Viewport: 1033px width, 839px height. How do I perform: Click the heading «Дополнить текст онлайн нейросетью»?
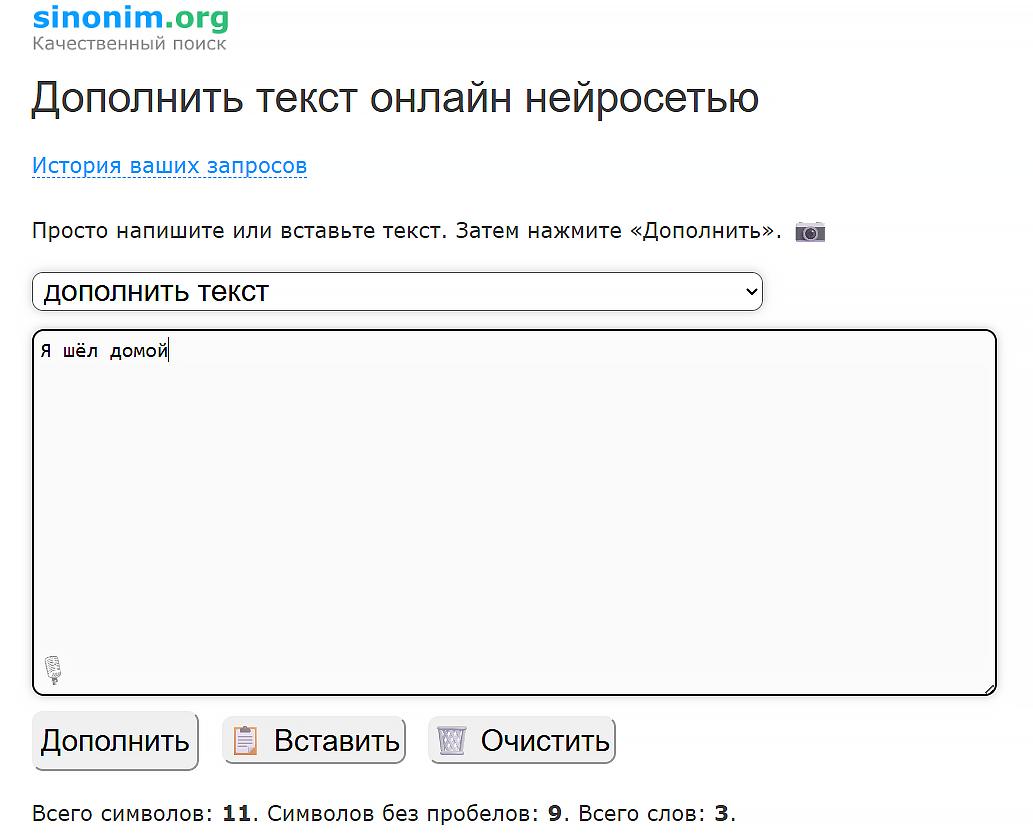[395, 98]
